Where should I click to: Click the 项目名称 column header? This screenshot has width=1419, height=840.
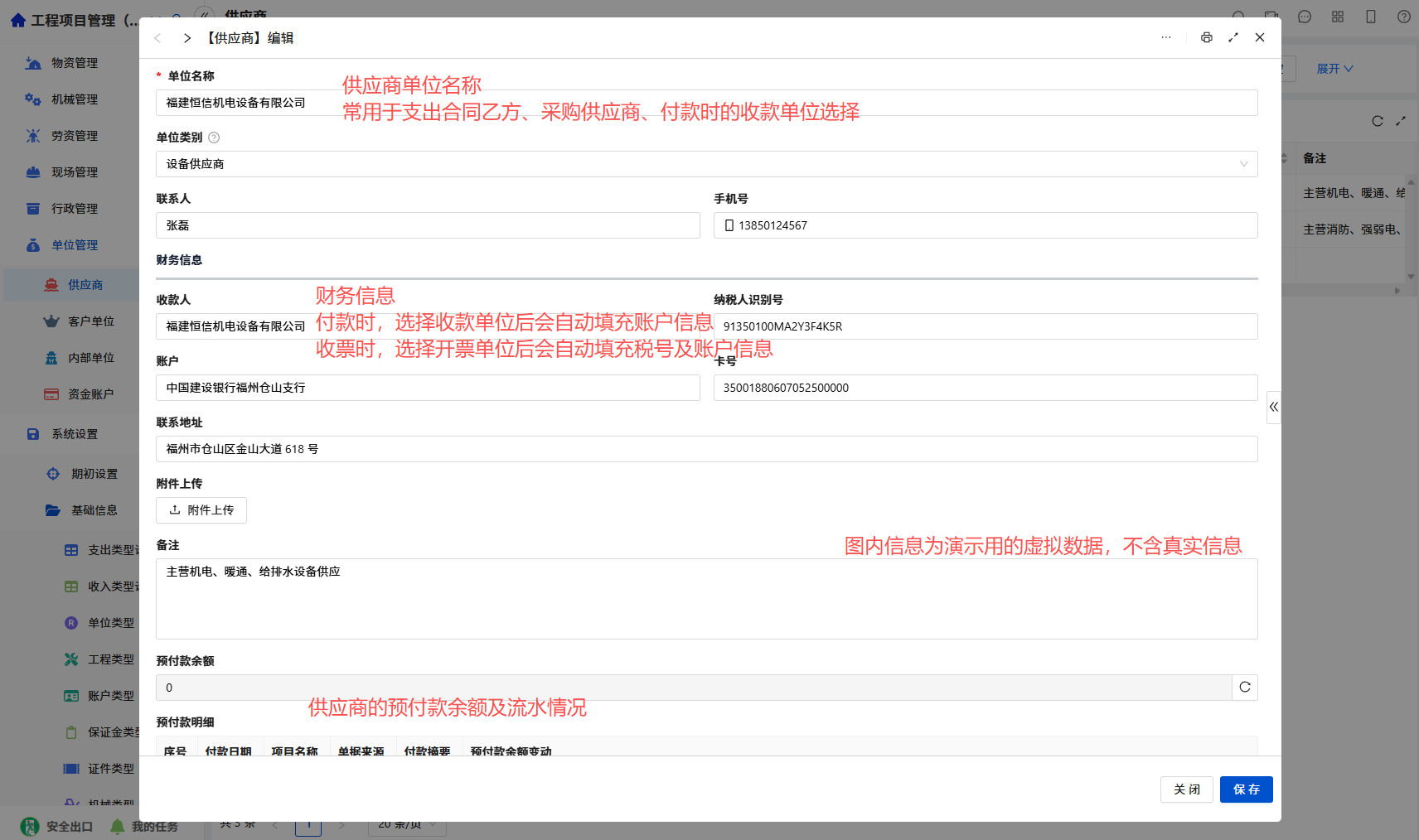click(295, 750)
